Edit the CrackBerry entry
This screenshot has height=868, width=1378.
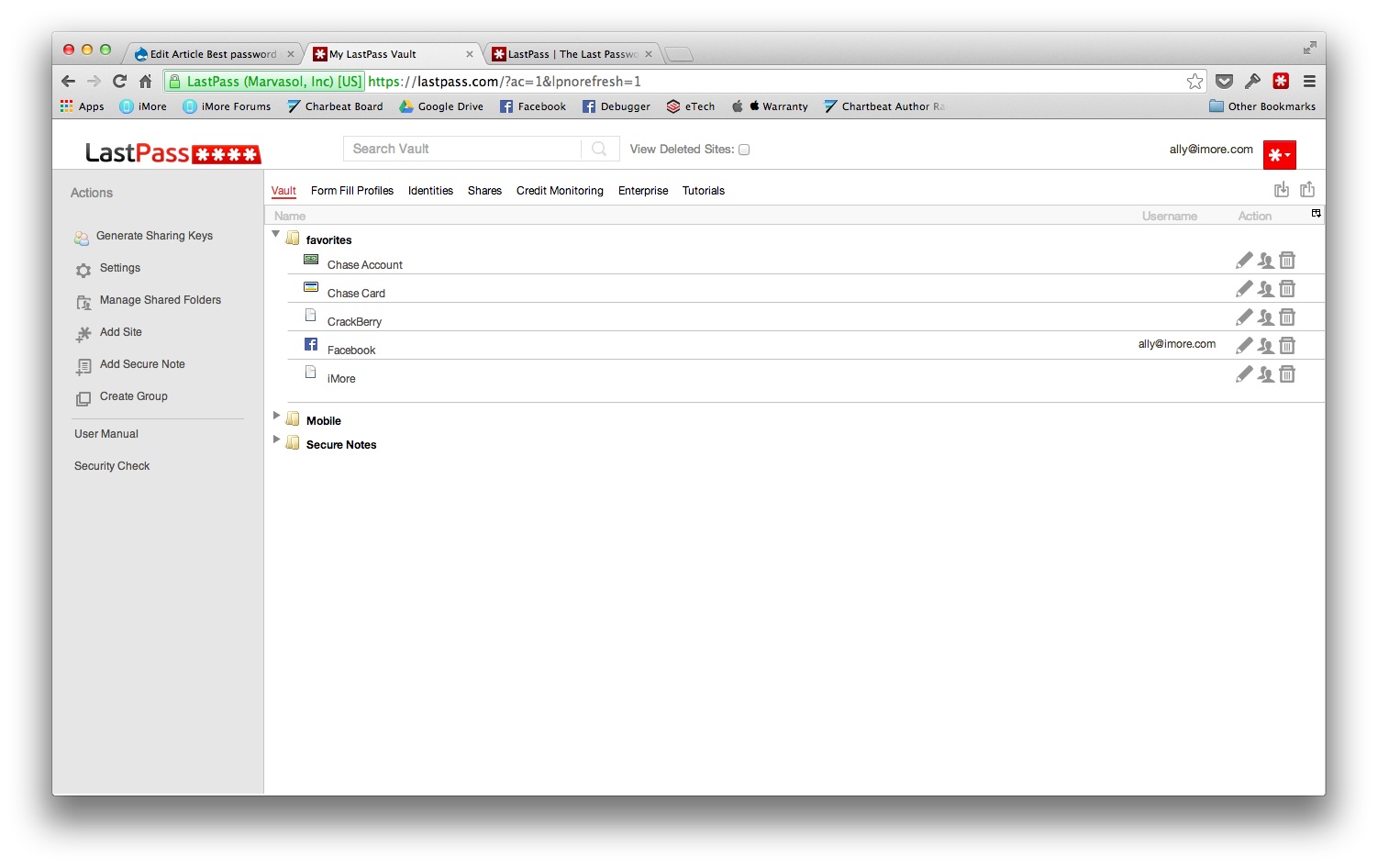1244,317
